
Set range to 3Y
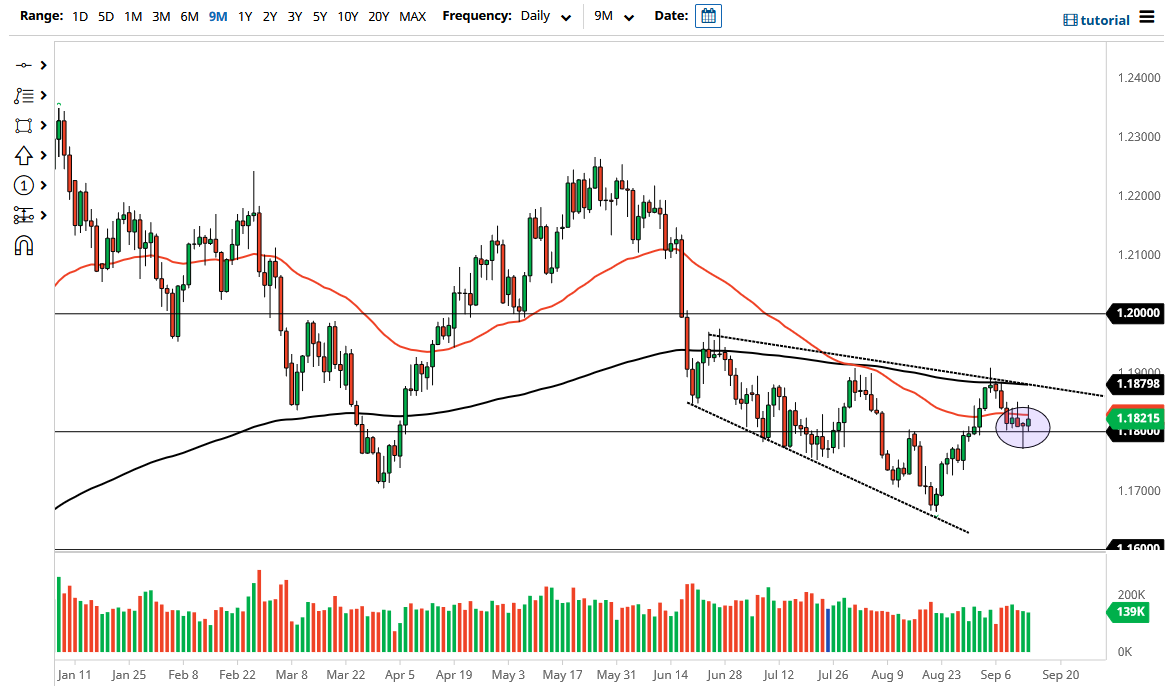coord(295,16)
